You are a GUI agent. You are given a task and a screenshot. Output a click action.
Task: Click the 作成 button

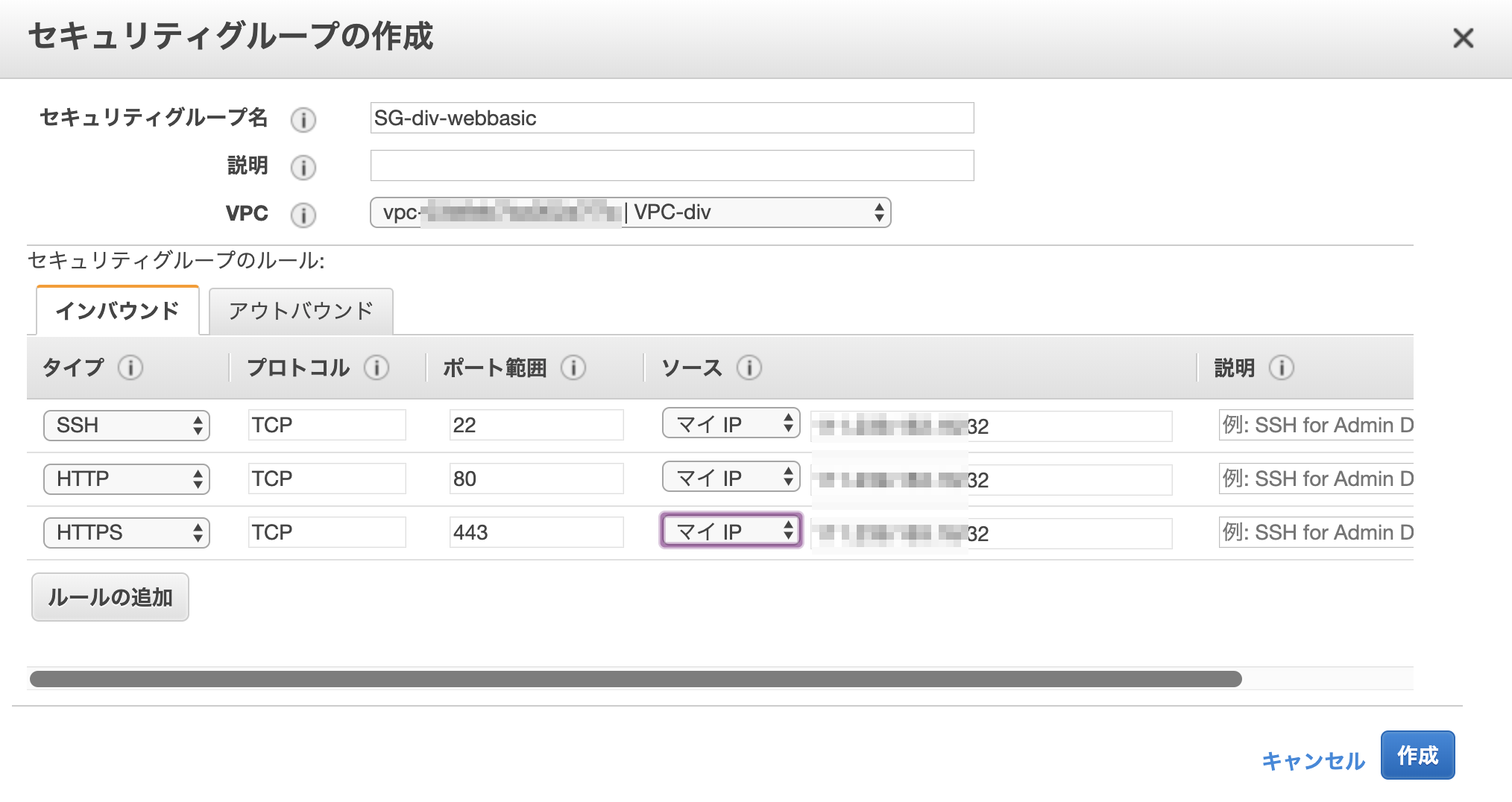(x=1418, y=755)
